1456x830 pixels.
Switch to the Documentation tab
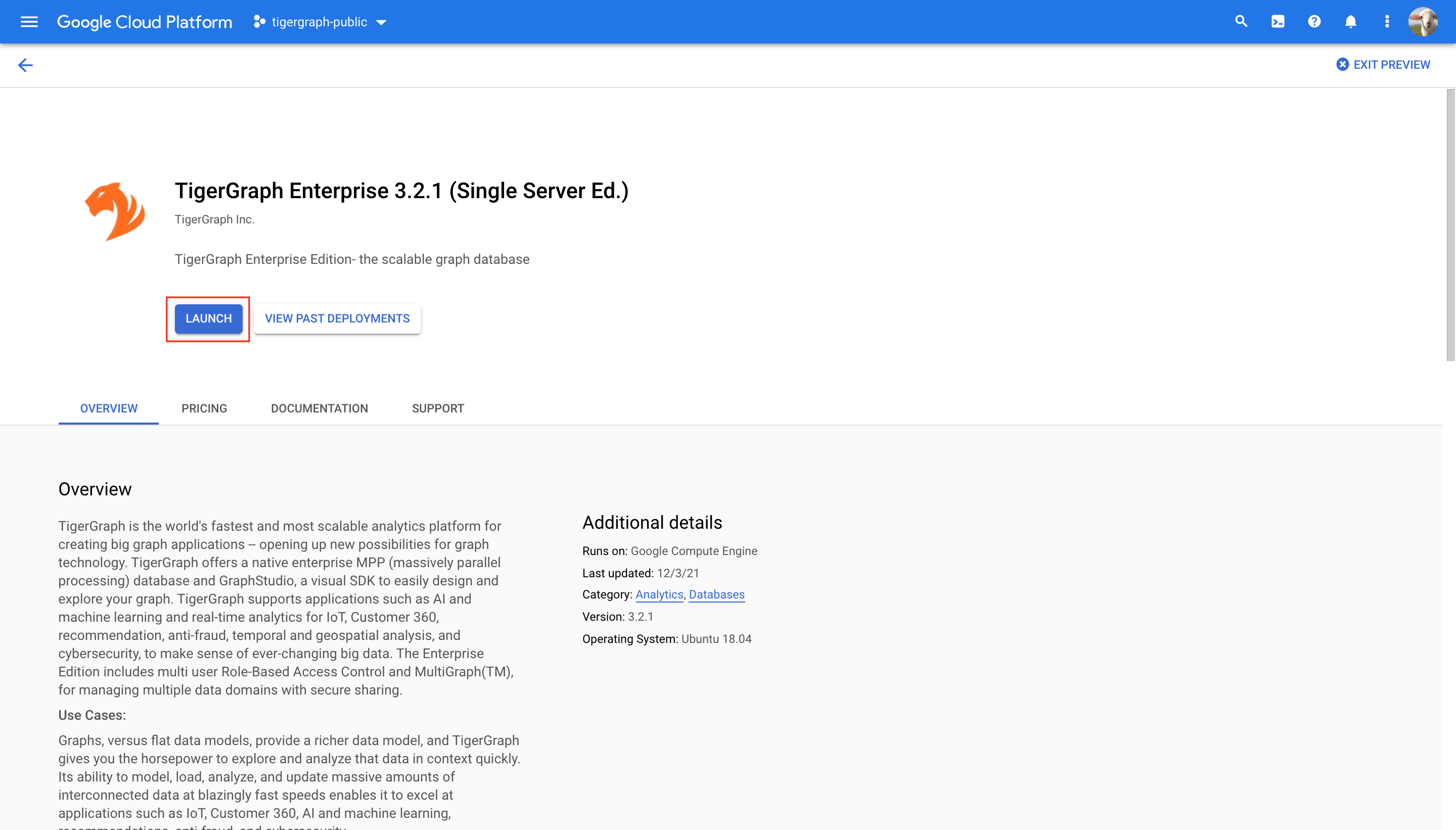pos(319,408)
